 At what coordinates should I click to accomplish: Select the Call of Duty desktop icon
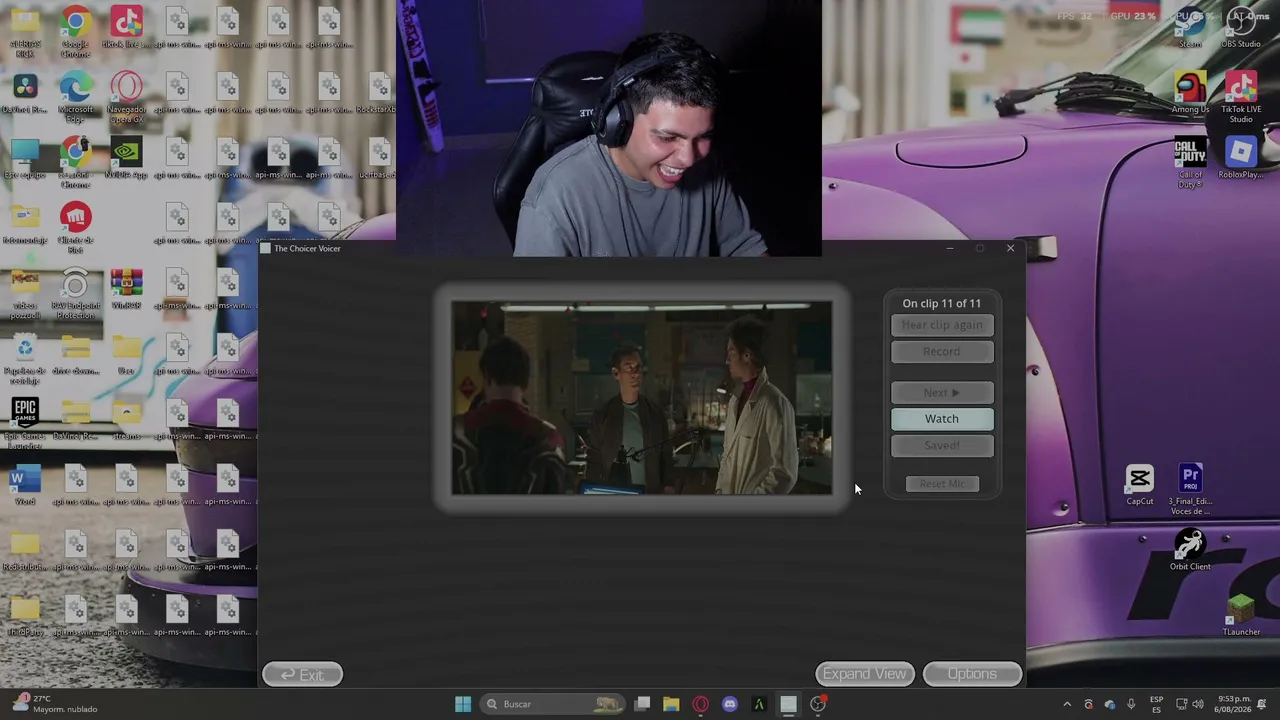[x=1190, y=163]
